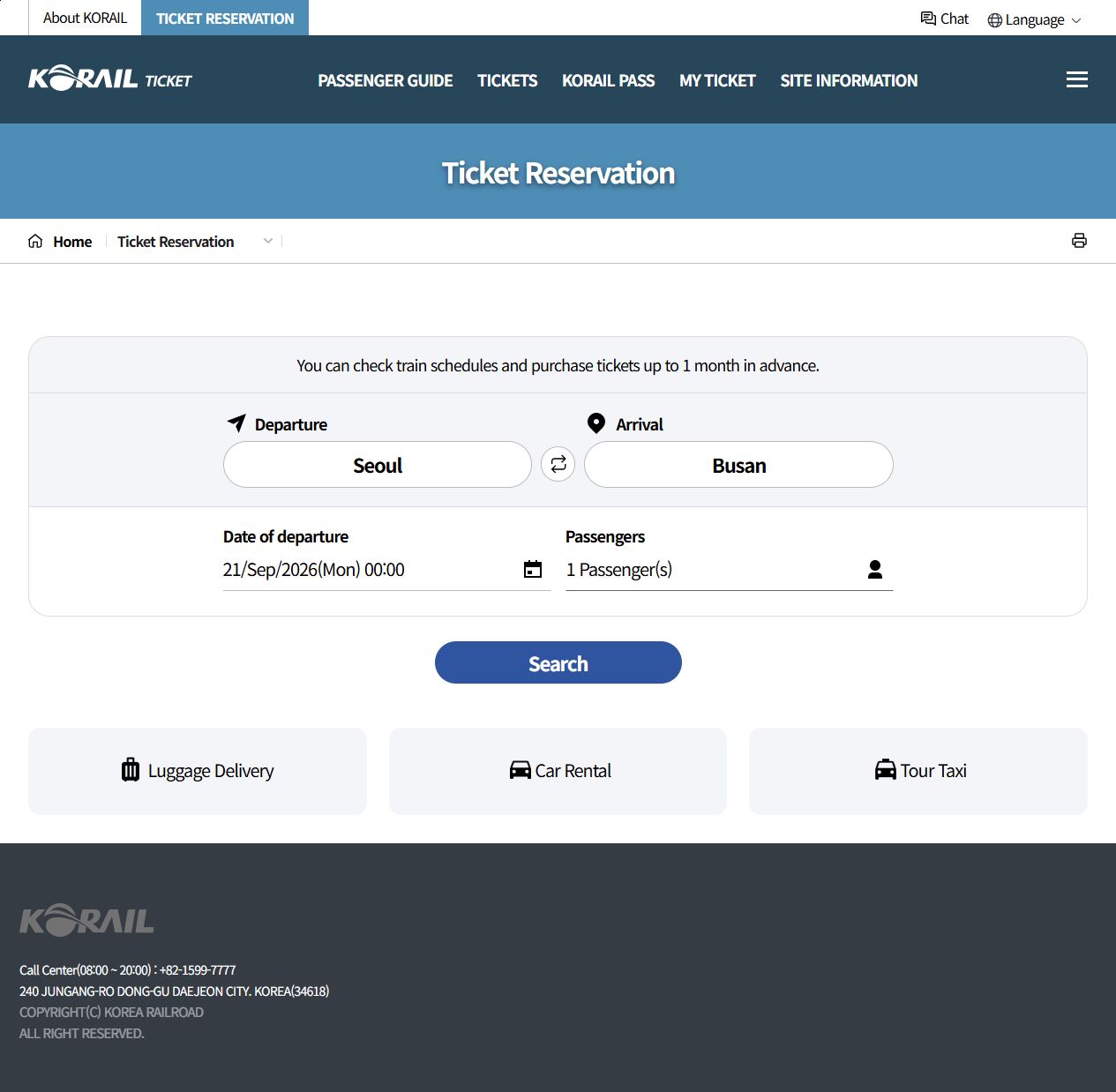Click the passenger person icon
This screenshot has height=1092, width=1116.
pos(875,569)
